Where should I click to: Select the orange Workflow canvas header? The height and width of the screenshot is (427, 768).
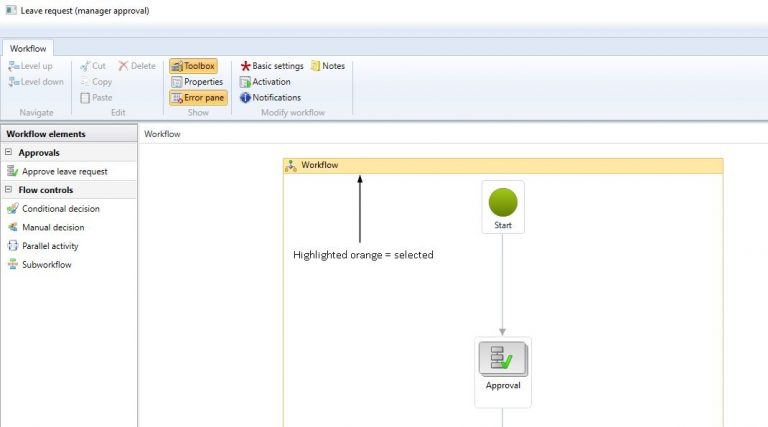503,166
